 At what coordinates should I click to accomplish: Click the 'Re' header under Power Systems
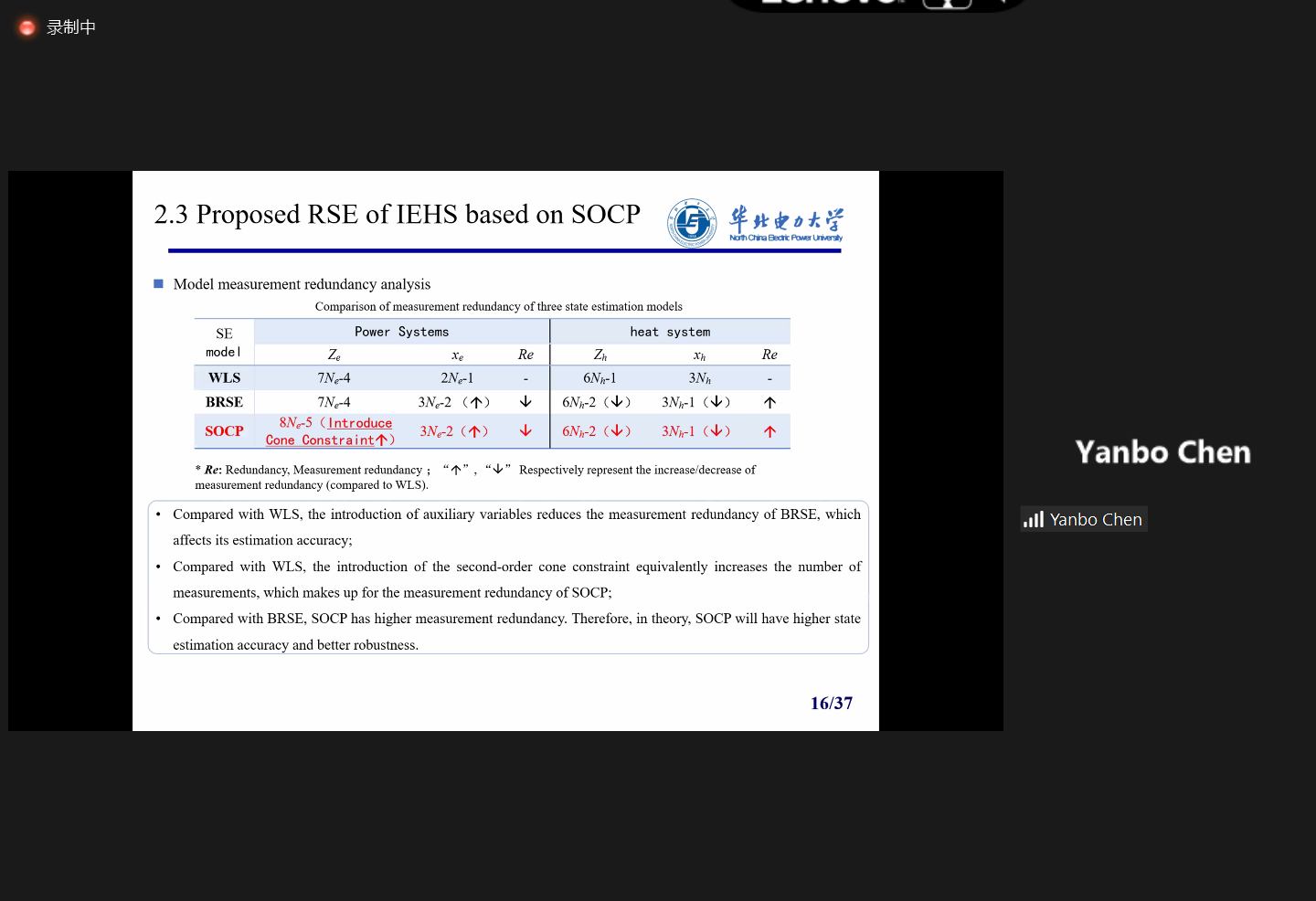(x=525, y=355)
